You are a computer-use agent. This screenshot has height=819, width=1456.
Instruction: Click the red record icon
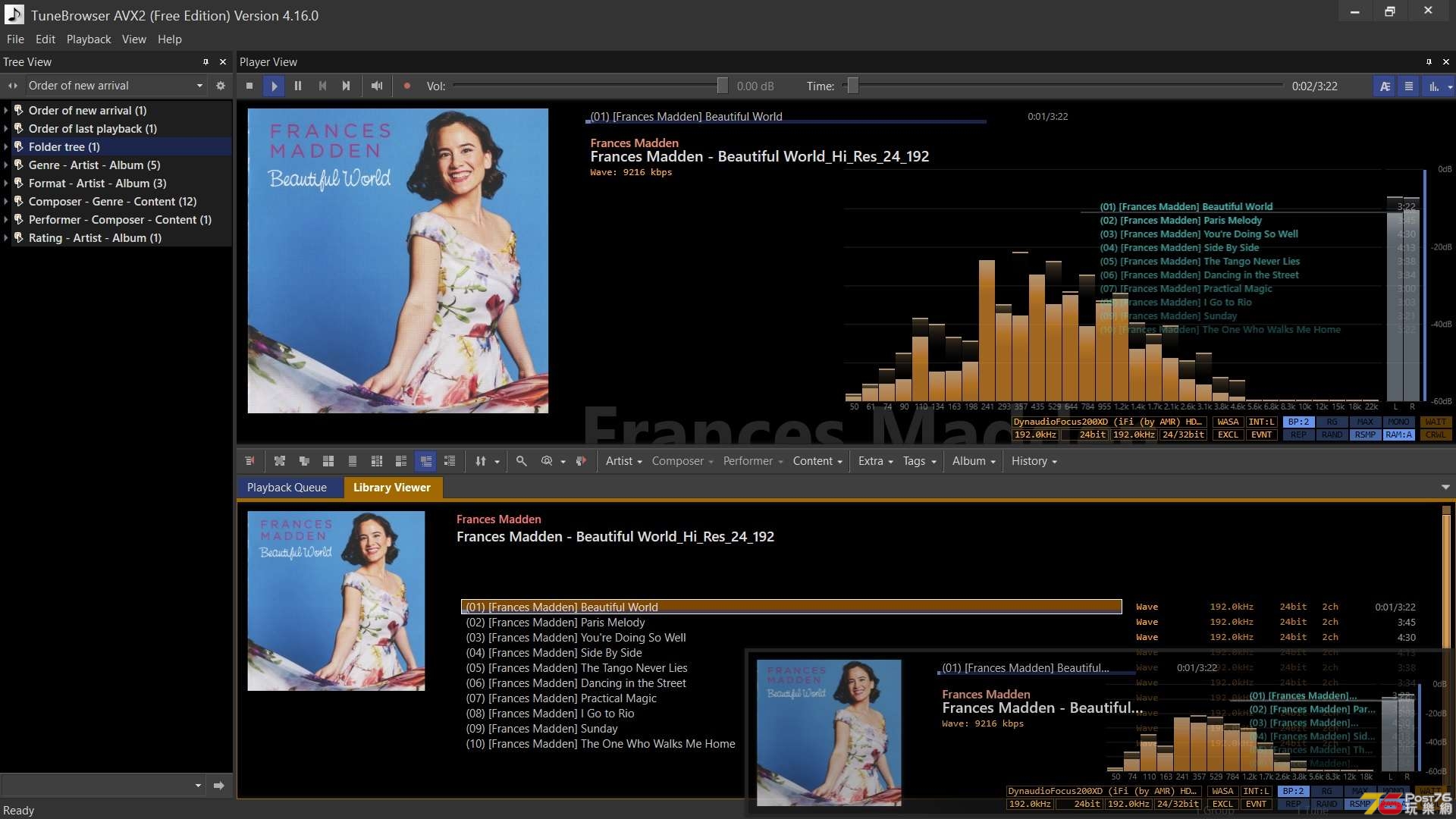407,86
